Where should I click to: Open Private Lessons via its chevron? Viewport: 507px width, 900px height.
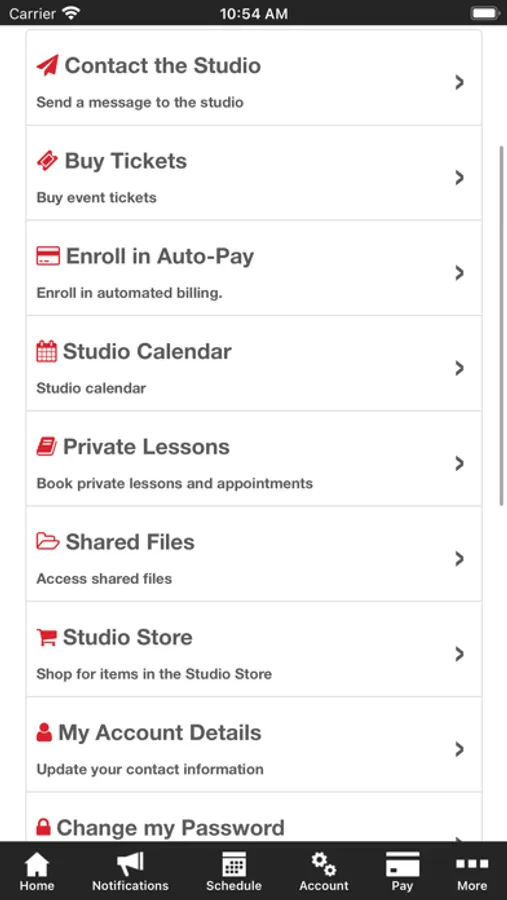pyautogui.click(x=459, y=464)
